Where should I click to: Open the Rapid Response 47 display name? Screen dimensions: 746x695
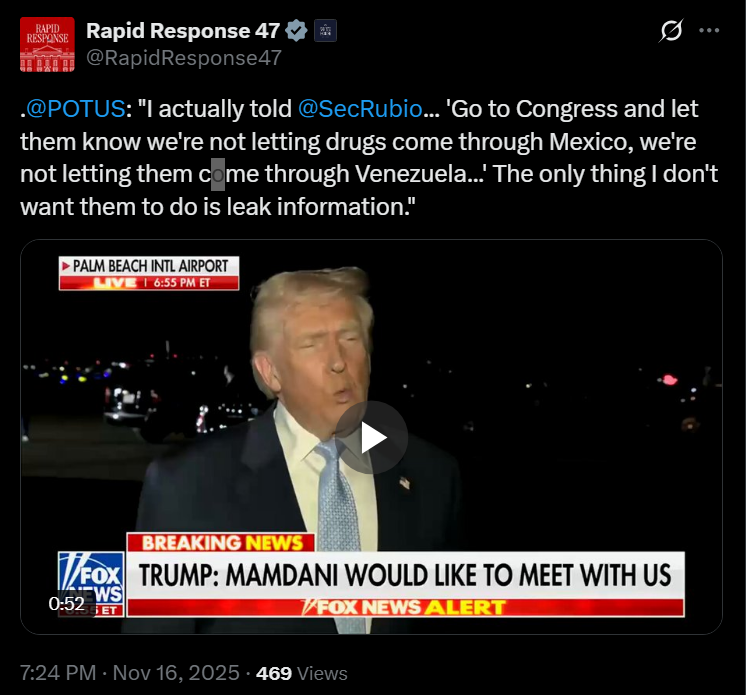(183, 31)
